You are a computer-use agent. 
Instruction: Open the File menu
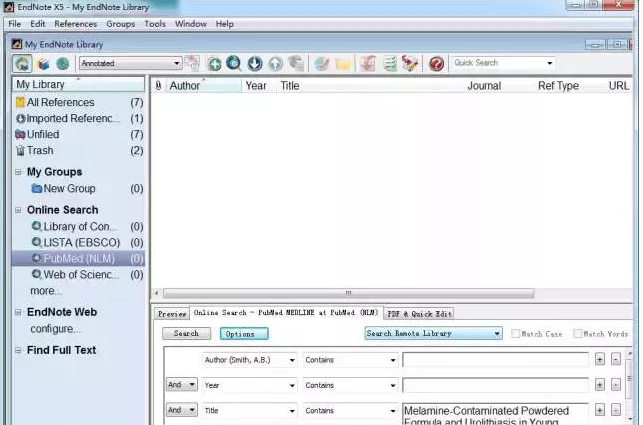(x=15, y=24)
